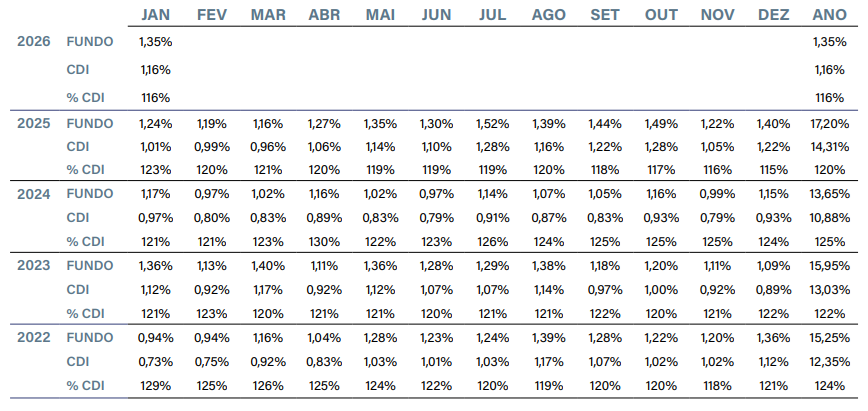868x411 pixels.
Task: Click 2026 FUNDO January value 1,35%
Action: point(155,42)
